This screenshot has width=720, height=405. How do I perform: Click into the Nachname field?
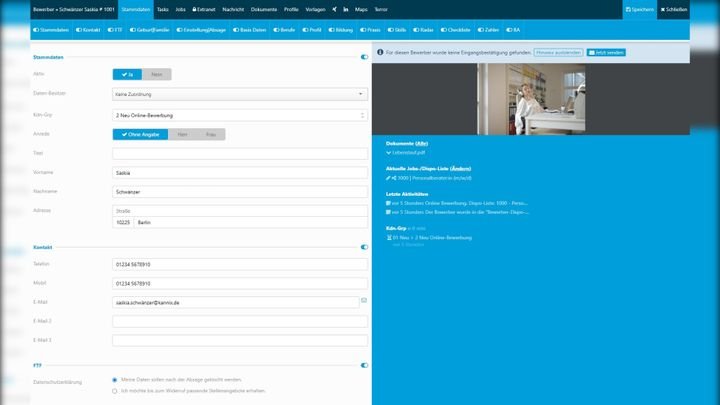pos(240,192)
